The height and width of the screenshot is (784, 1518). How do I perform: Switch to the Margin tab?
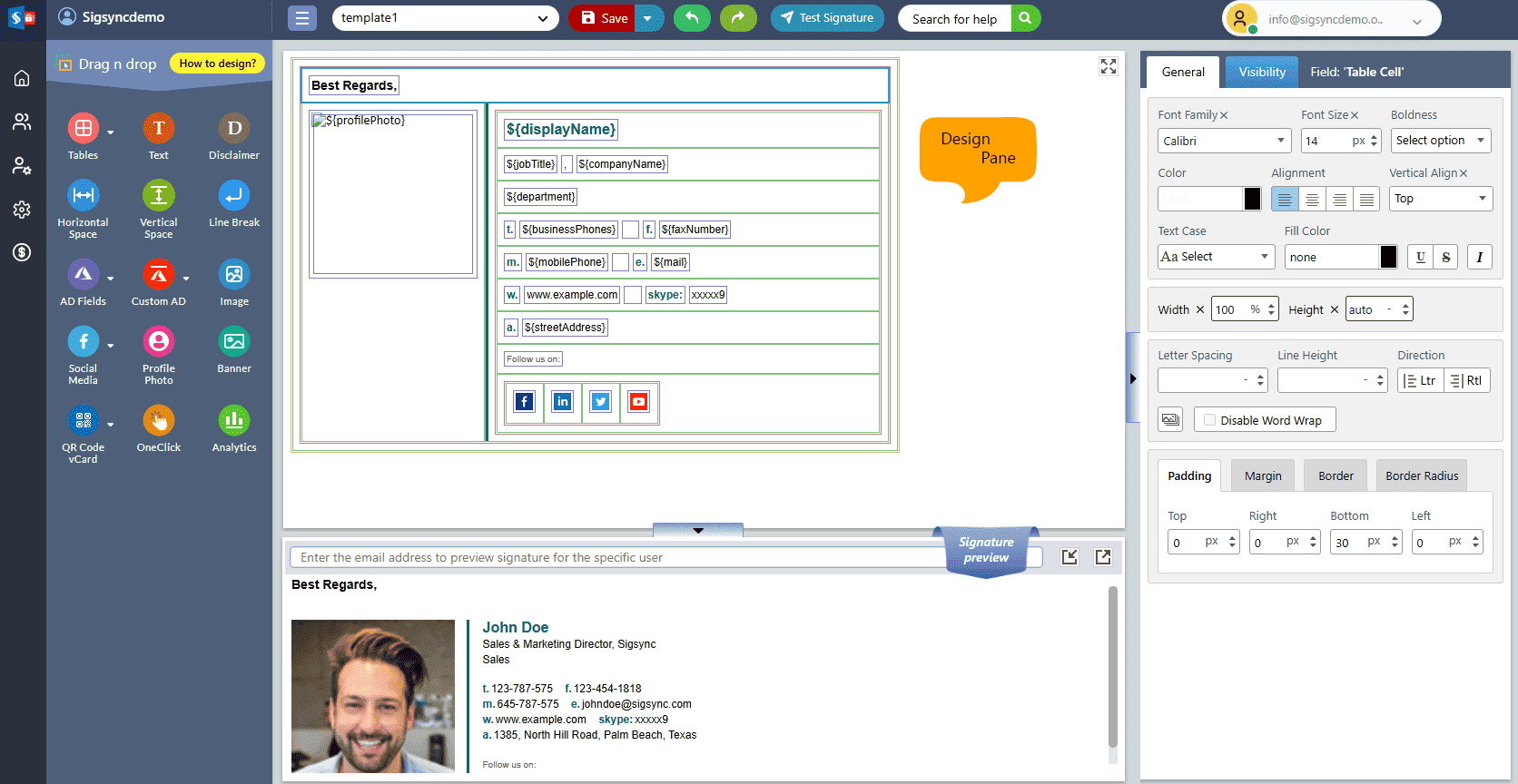[1262, 475]
